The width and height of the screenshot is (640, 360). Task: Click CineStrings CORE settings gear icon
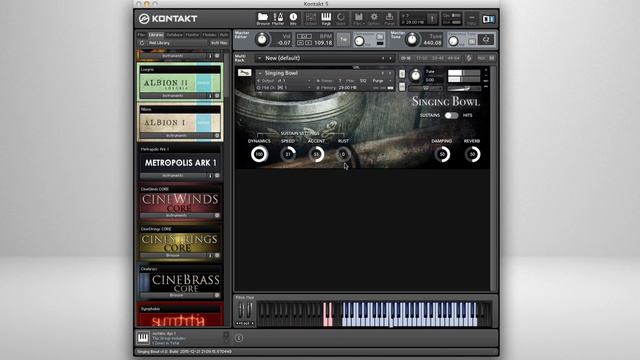[x=217, y=256]
